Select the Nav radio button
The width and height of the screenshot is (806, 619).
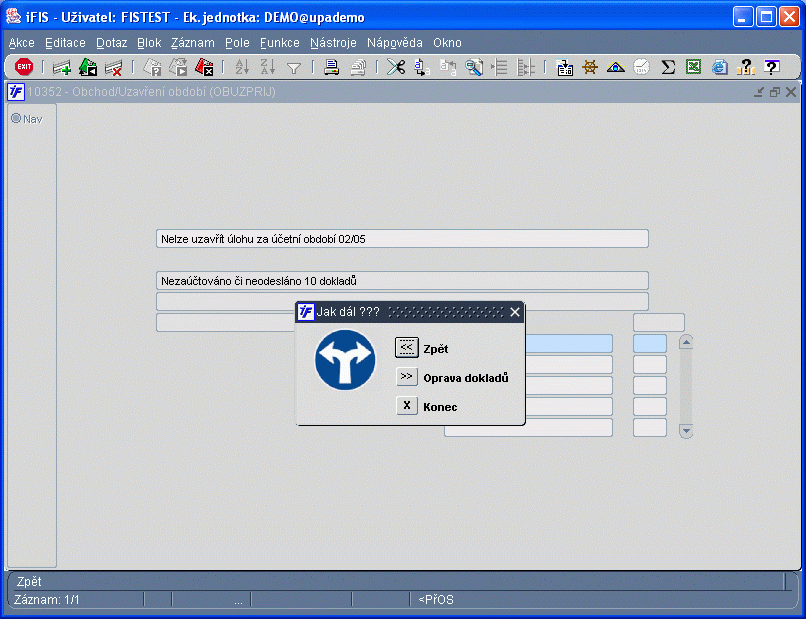click(x=16, y=118)
